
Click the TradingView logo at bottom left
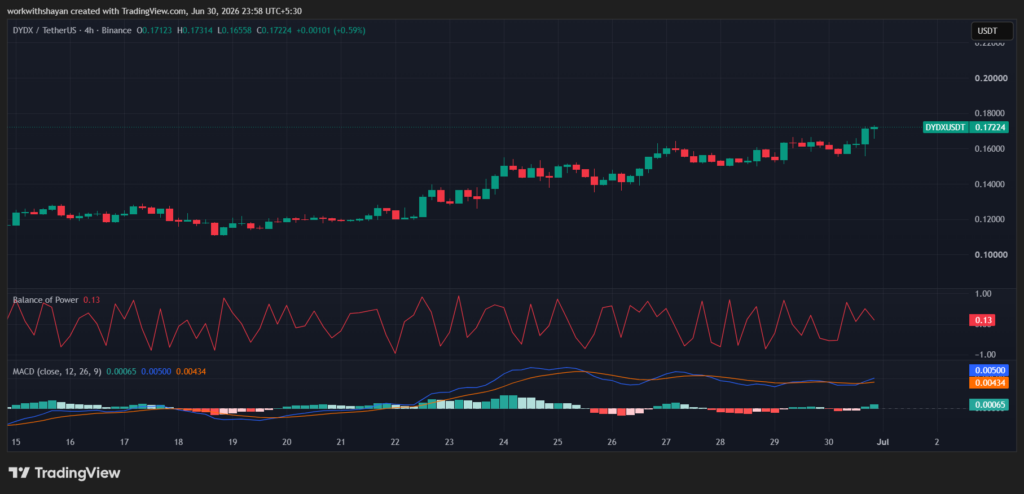click(x=64, y=473)
